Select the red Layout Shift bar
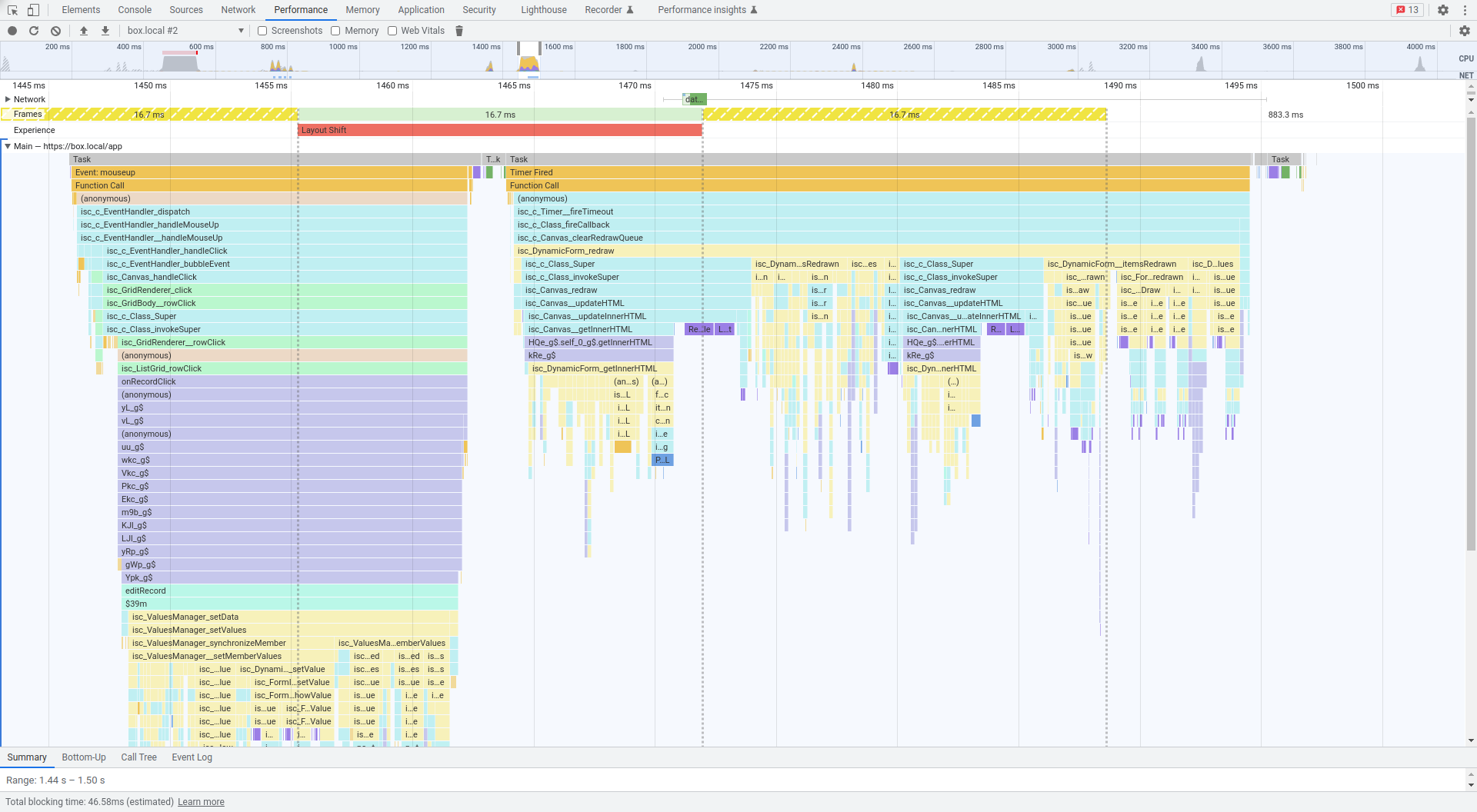The height and width of the screenshot is (812, 1477). (x=499, y=130)
